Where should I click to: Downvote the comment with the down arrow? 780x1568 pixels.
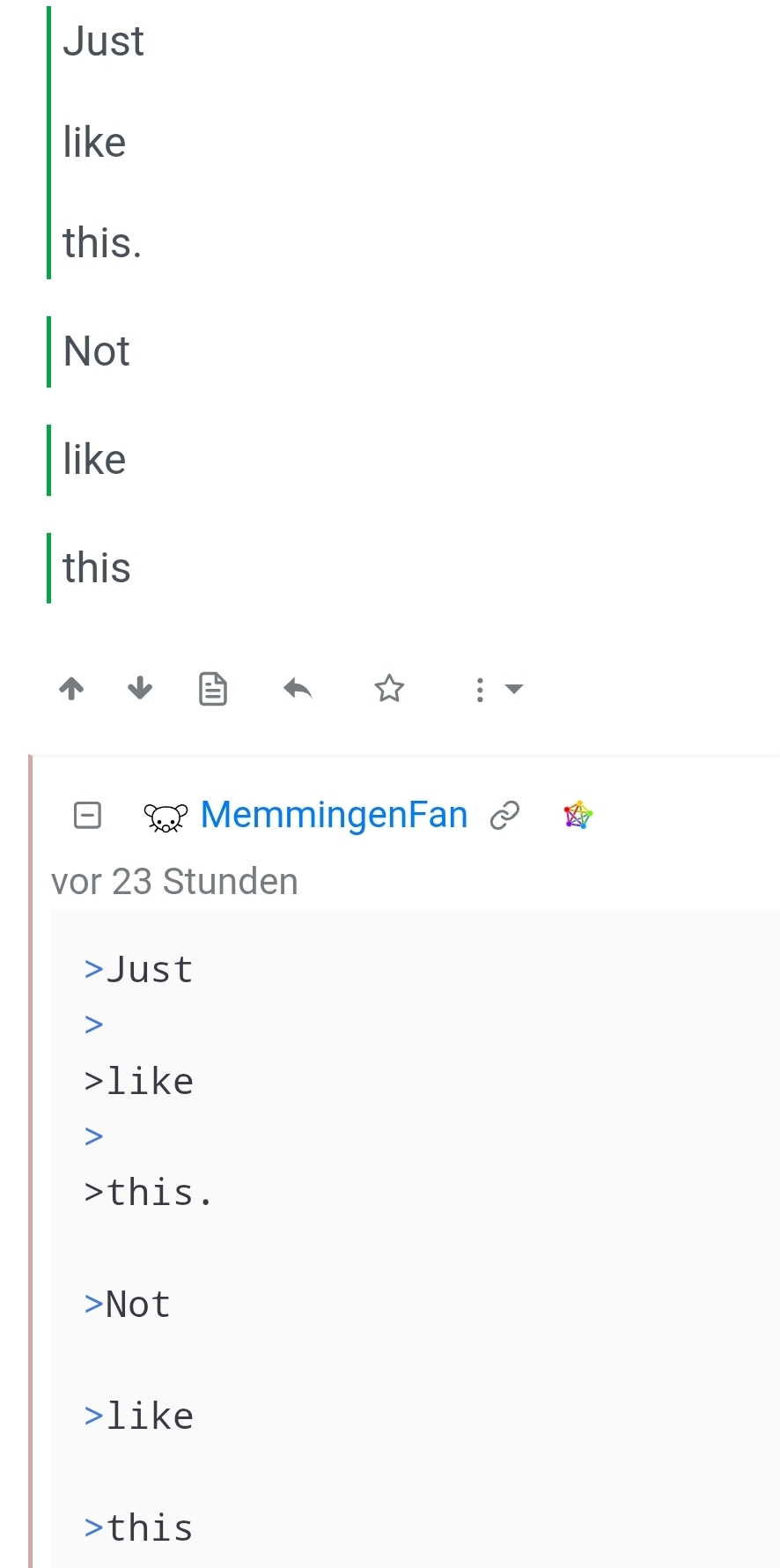(140, 688)
